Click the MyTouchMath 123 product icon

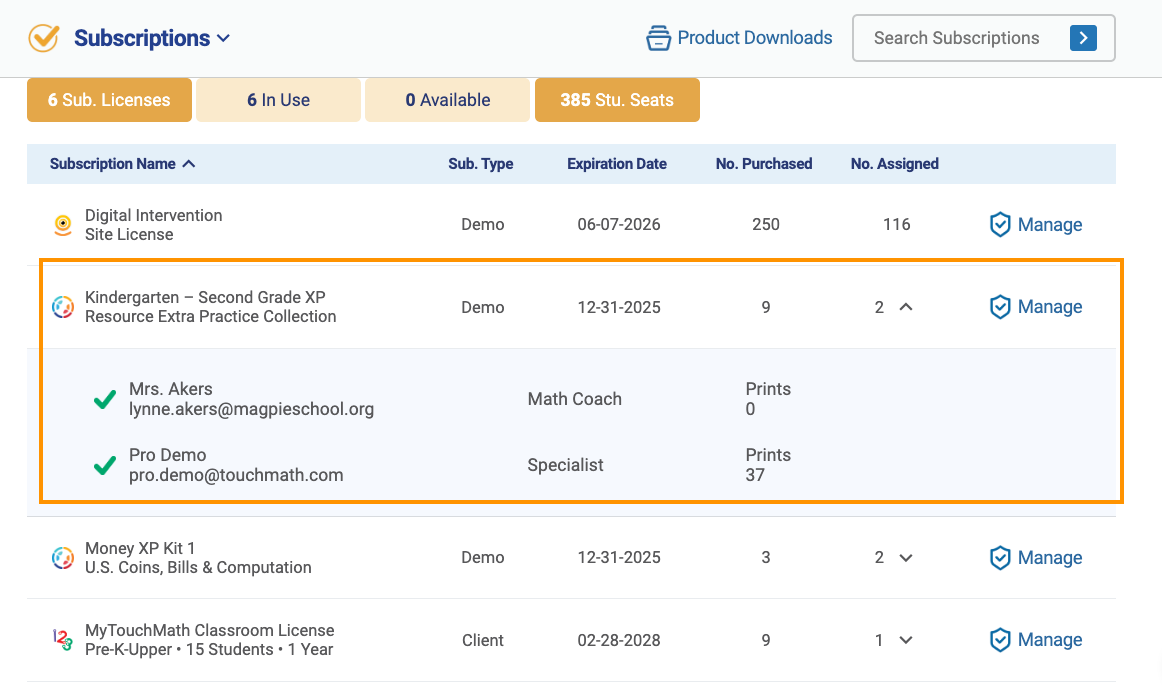pos(63,640)
